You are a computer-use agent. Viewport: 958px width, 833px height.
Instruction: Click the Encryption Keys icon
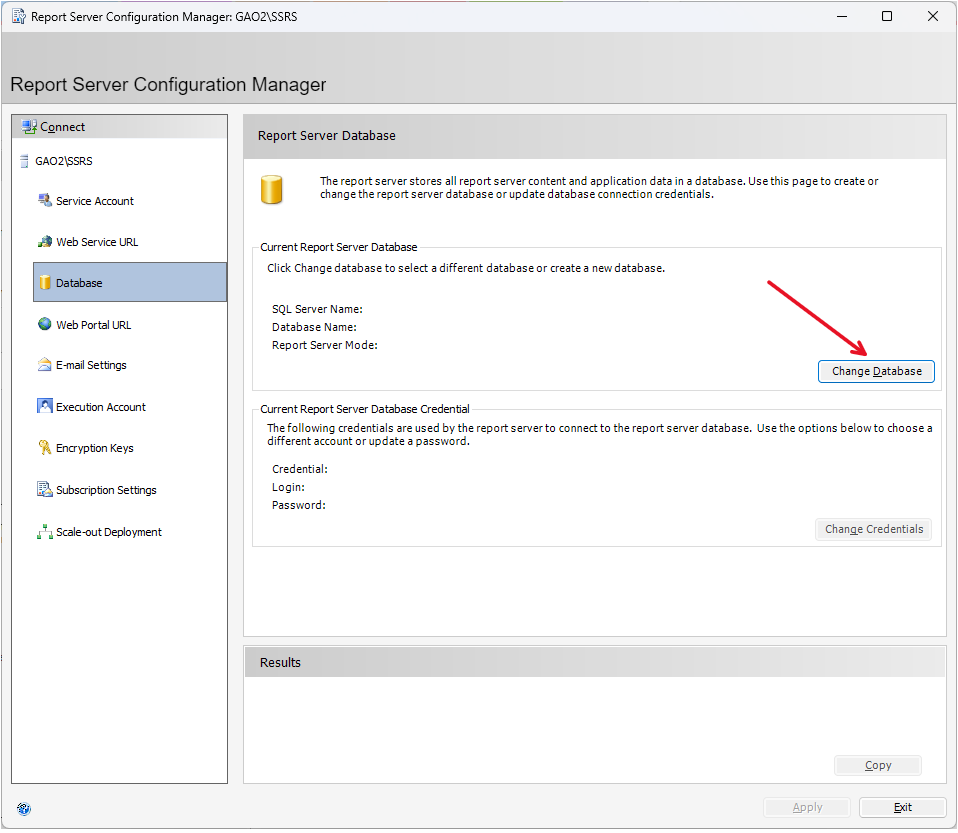(x=45, y=448)
